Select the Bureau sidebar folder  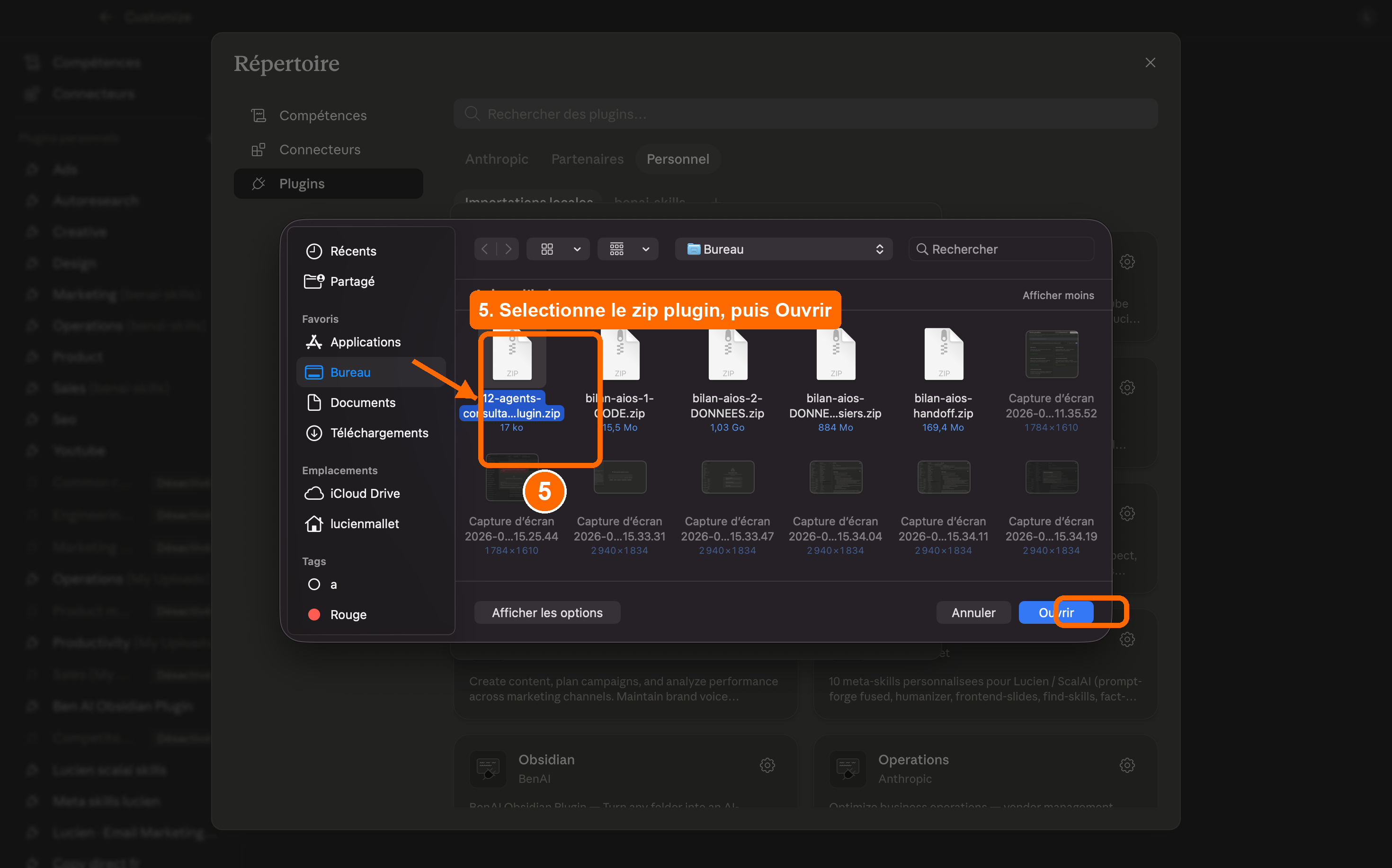[x=371, y=372]
